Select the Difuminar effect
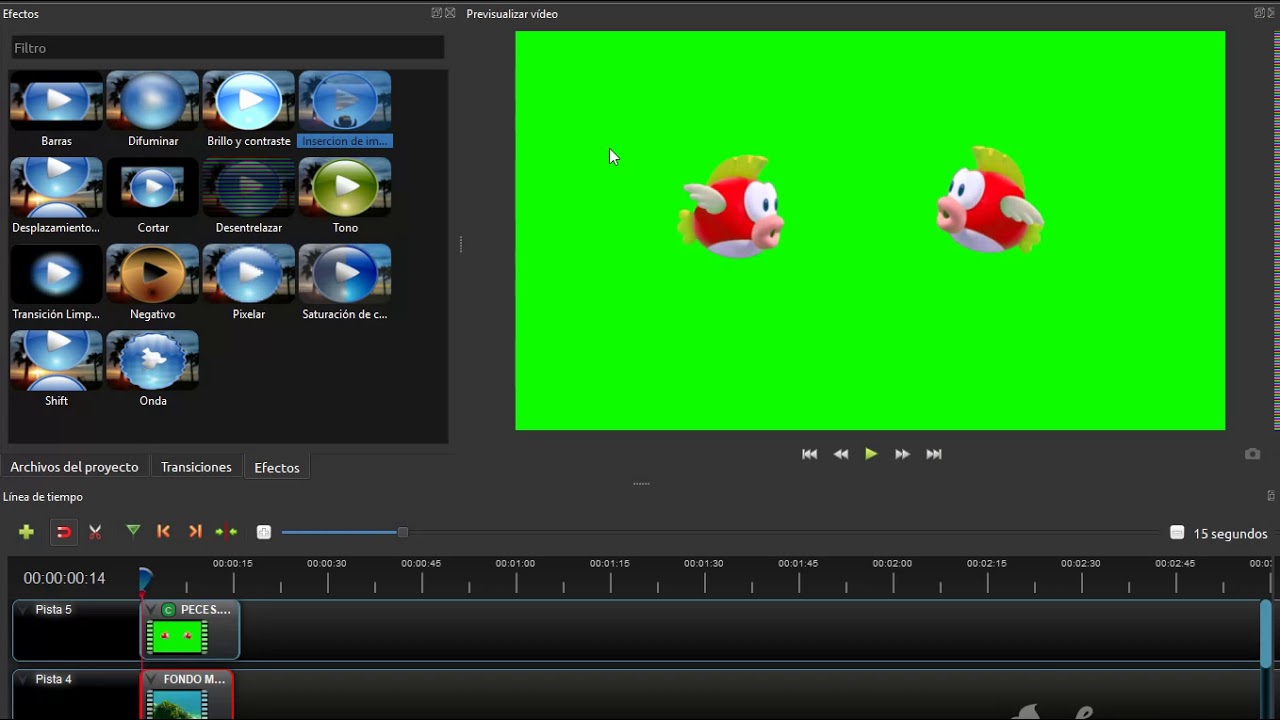This screenshot has height=720, width=1280. tap(153, 110)
